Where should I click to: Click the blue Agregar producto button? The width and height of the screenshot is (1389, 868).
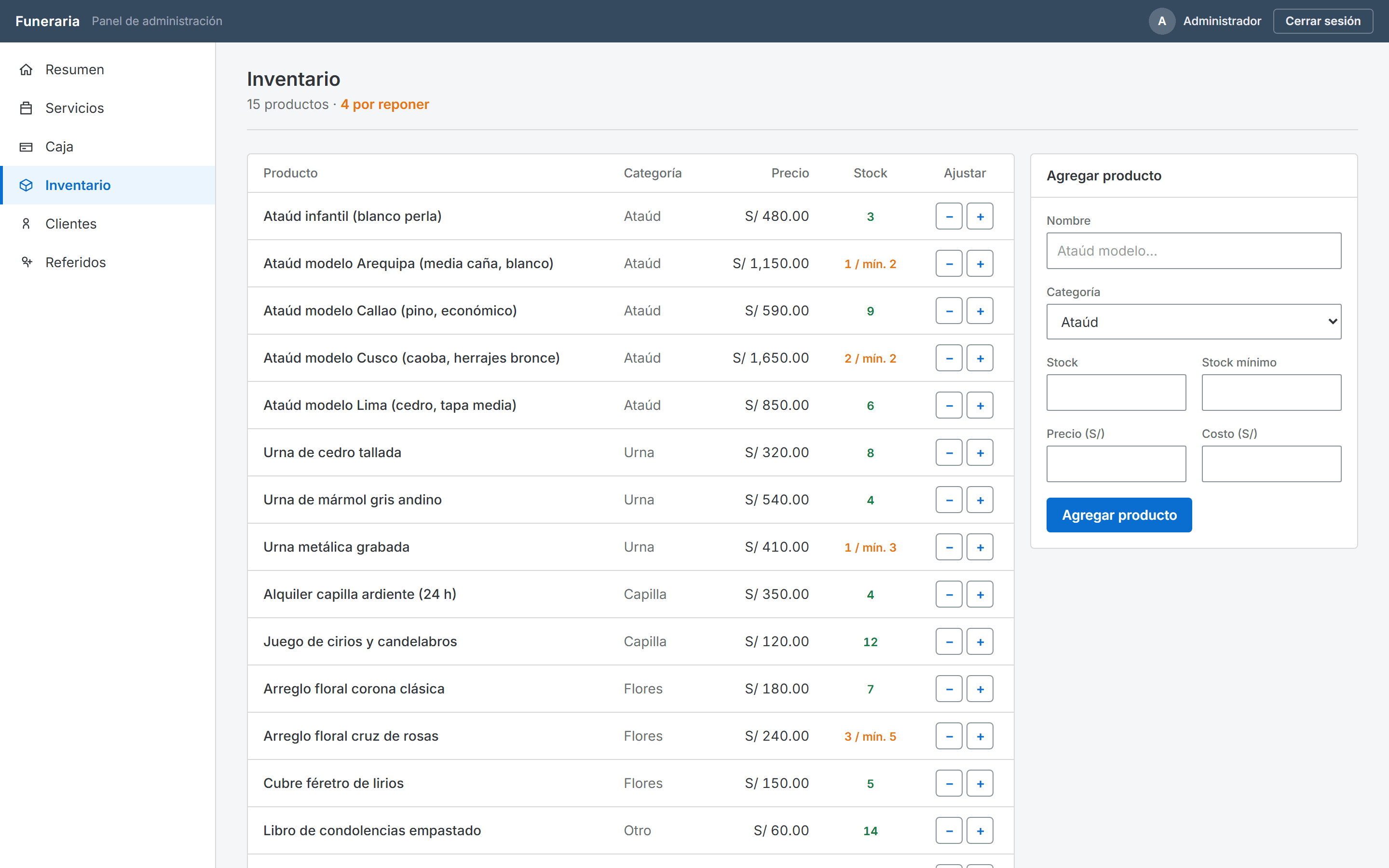pyautogui.click(x=1118, y=515)
